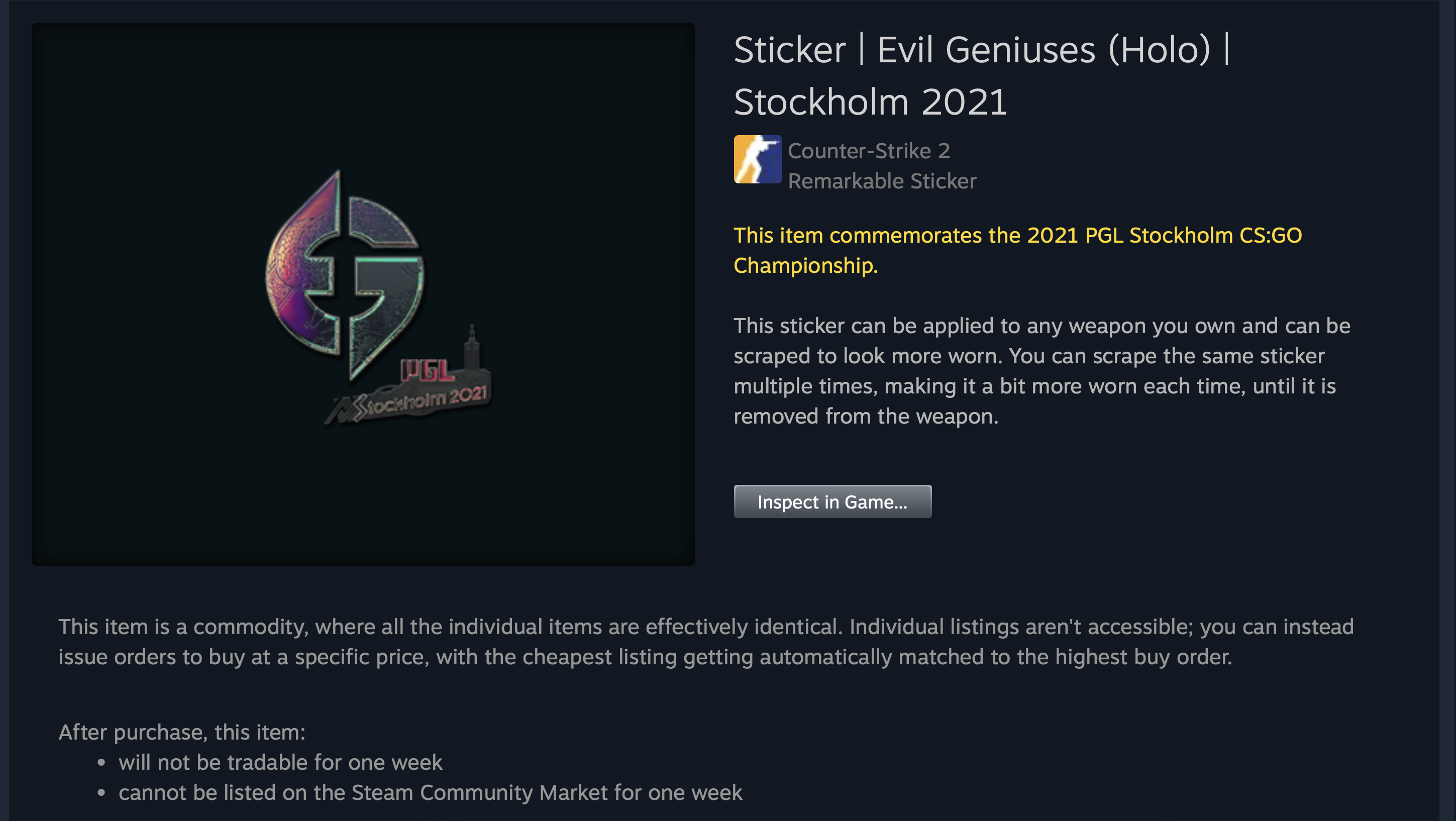
Task: Click the commodity item explanation paragraph
Action: pos(705,642)
